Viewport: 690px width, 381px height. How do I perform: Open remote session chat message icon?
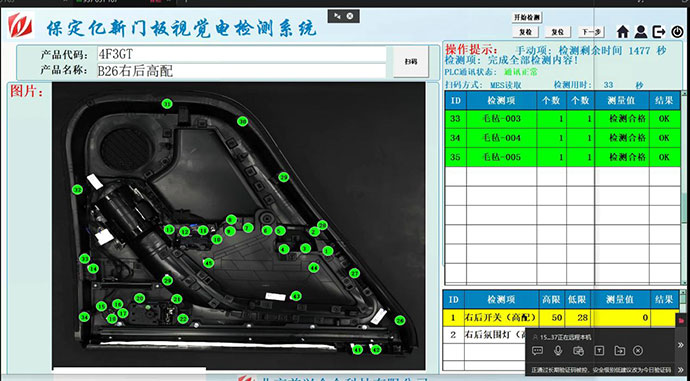pos(537,351)
